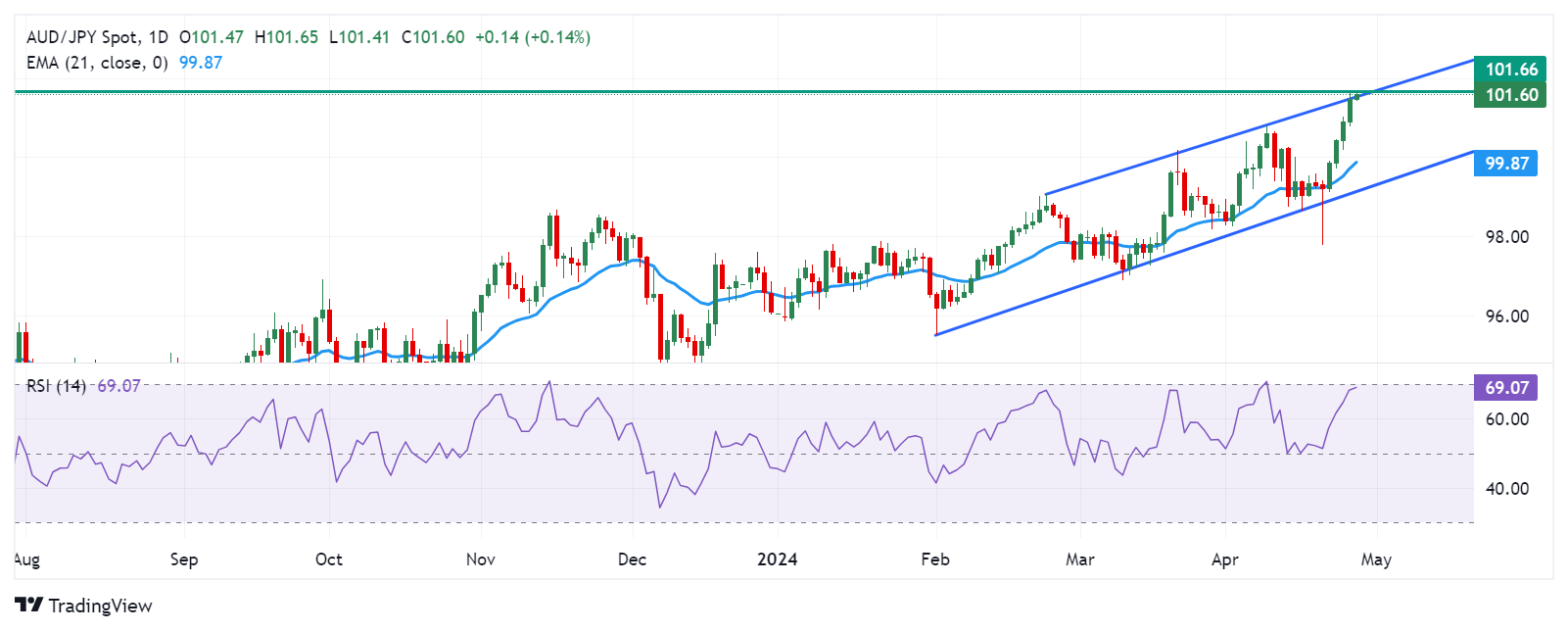Select the EMA (21, close, 0) indicator label
This screenshot has width=1568, height=631.
pyautogui.click(x=97, y=63)
